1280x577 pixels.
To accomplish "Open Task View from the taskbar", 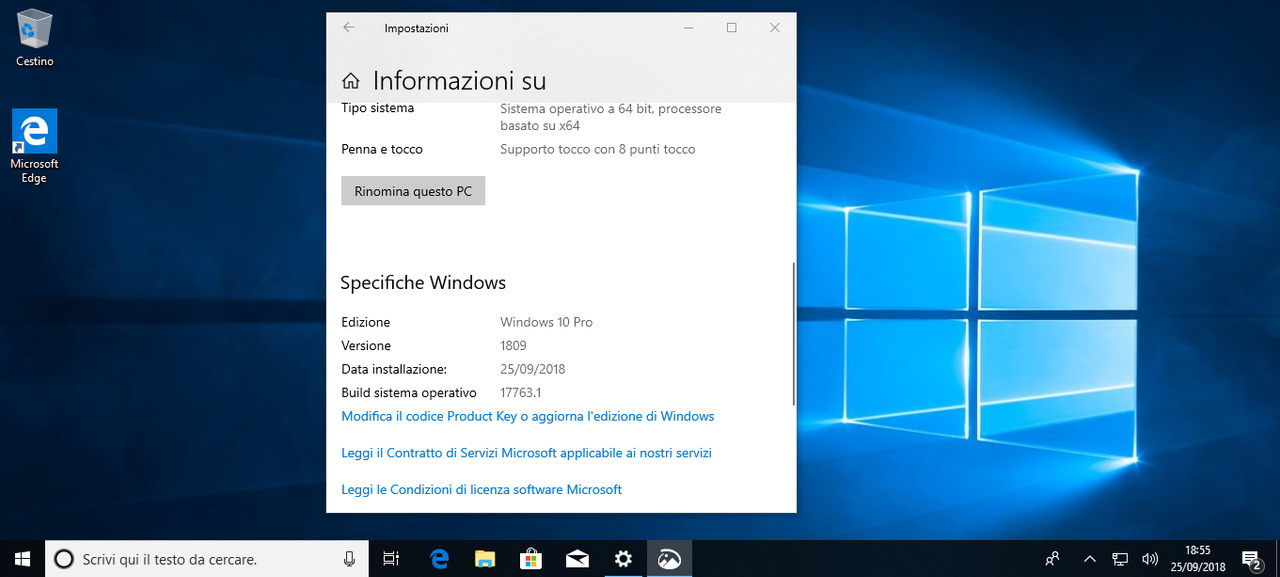I will tap(392, 560).
